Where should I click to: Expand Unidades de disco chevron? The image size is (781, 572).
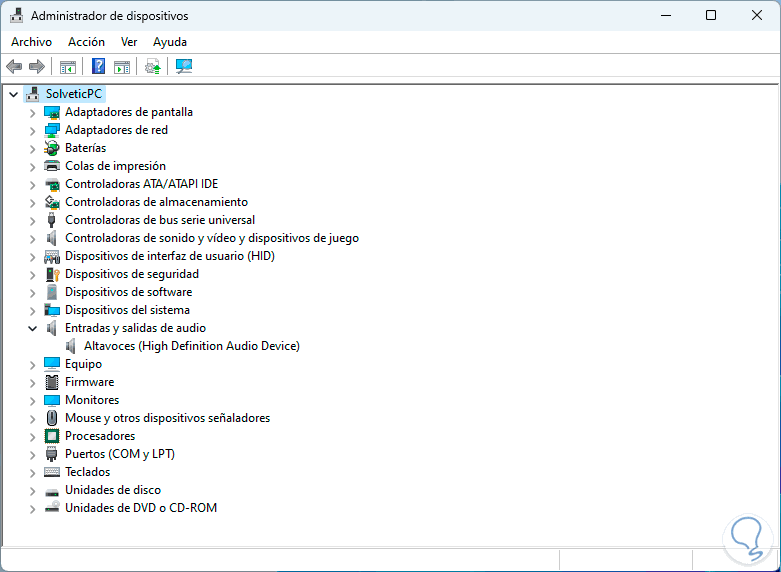tap(32, 491)
